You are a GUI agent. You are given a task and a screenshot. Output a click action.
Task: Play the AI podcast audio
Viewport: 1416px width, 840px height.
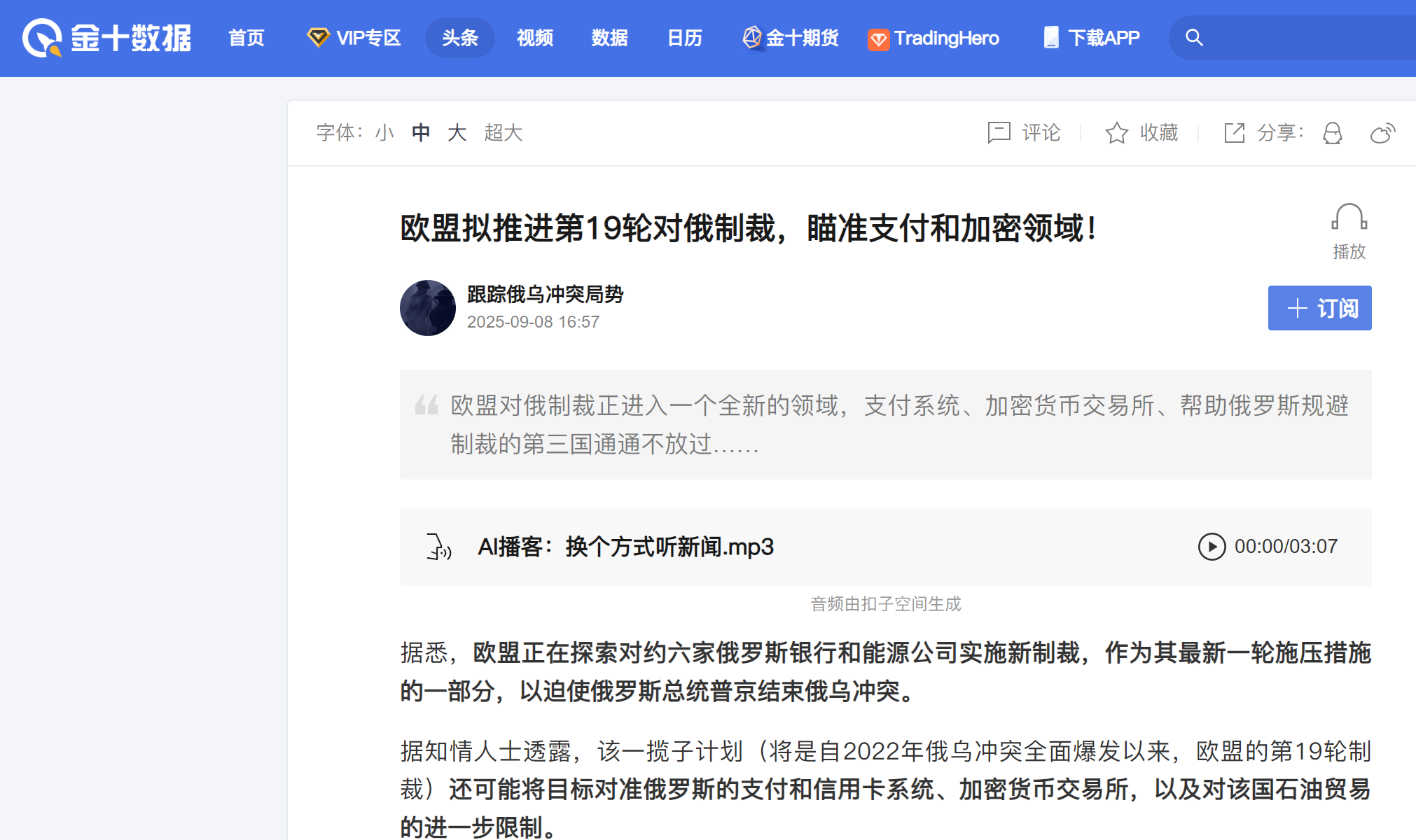point(1212,547)
